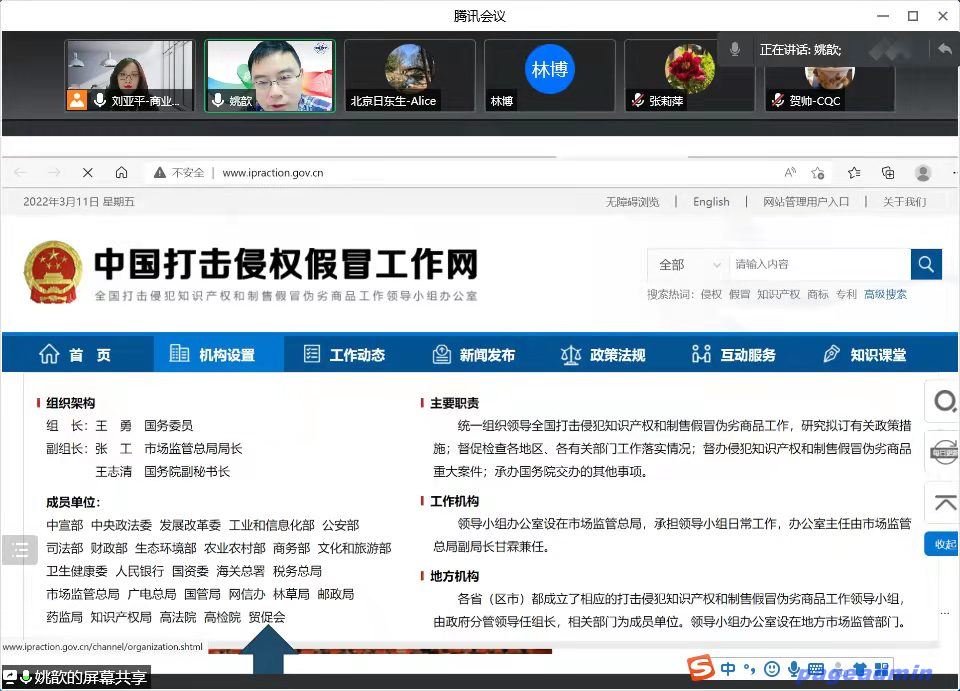The height and width of the screenshot is (691, 960).
Task: Stop loading the page in browser
Action: click(88, 173)
